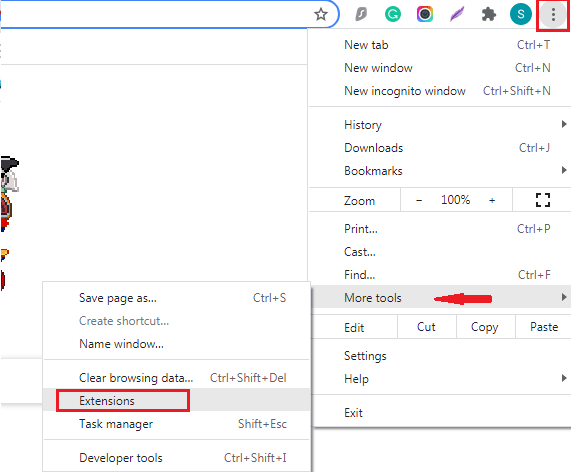571x473 pixels.
Task: Open the Extensions puzzle piece menu
Action: coord(489,15)
